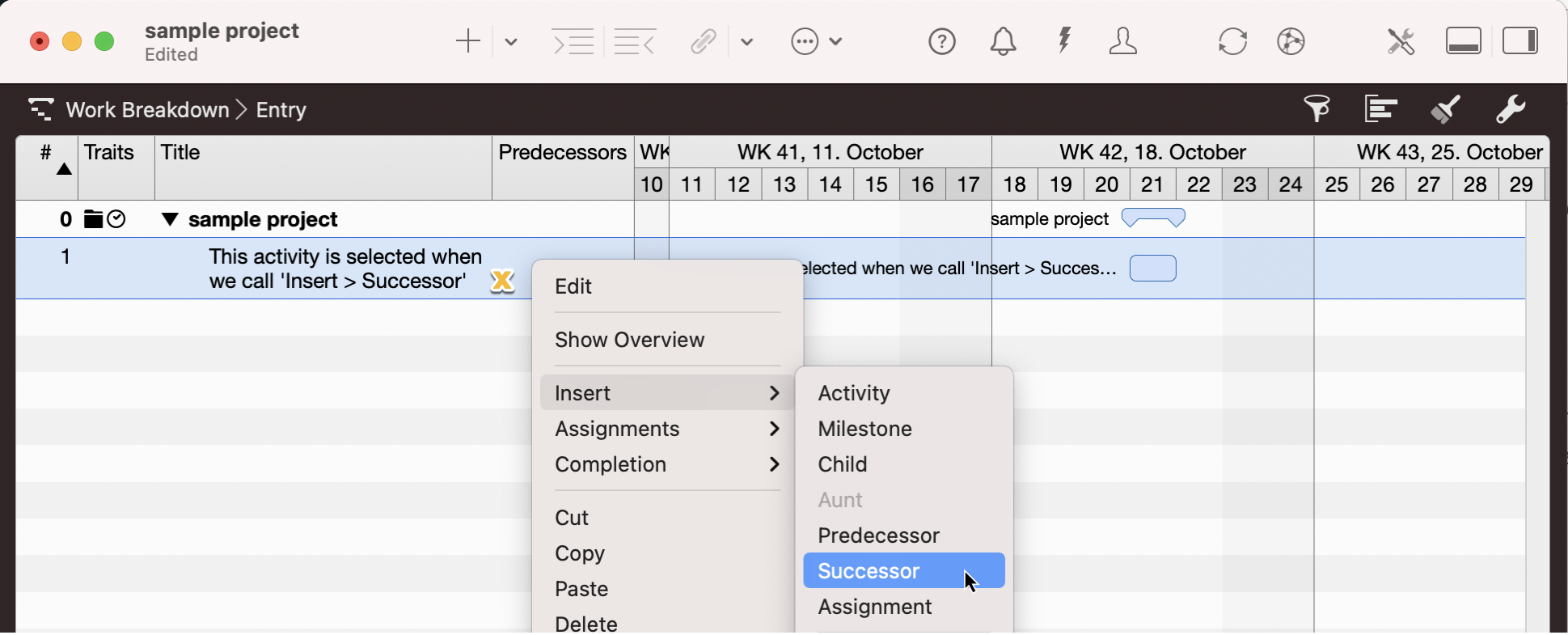Choose Successor from the Insert submenu
Screen dimensions: 1568x635
869,571
